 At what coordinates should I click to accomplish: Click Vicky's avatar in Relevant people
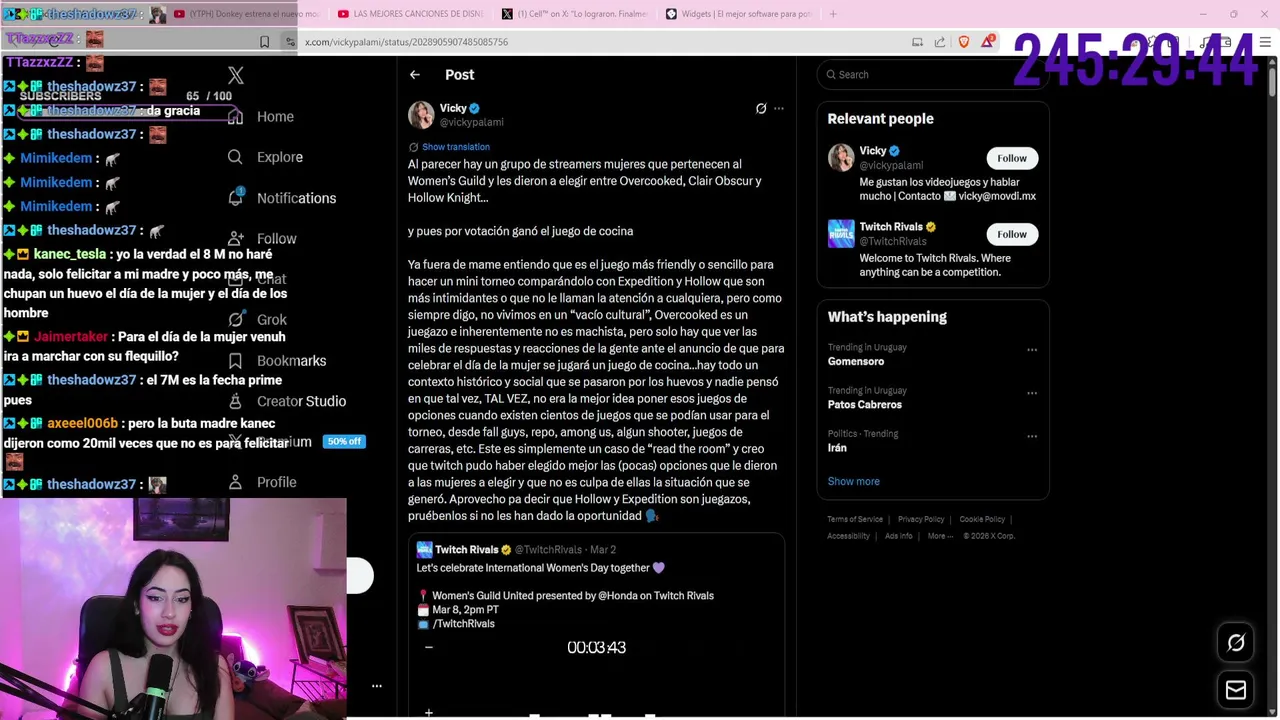point(841,158)
